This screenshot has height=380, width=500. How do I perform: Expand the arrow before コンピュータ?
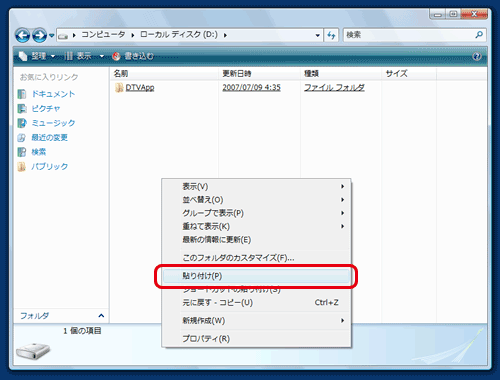point(74,35)
